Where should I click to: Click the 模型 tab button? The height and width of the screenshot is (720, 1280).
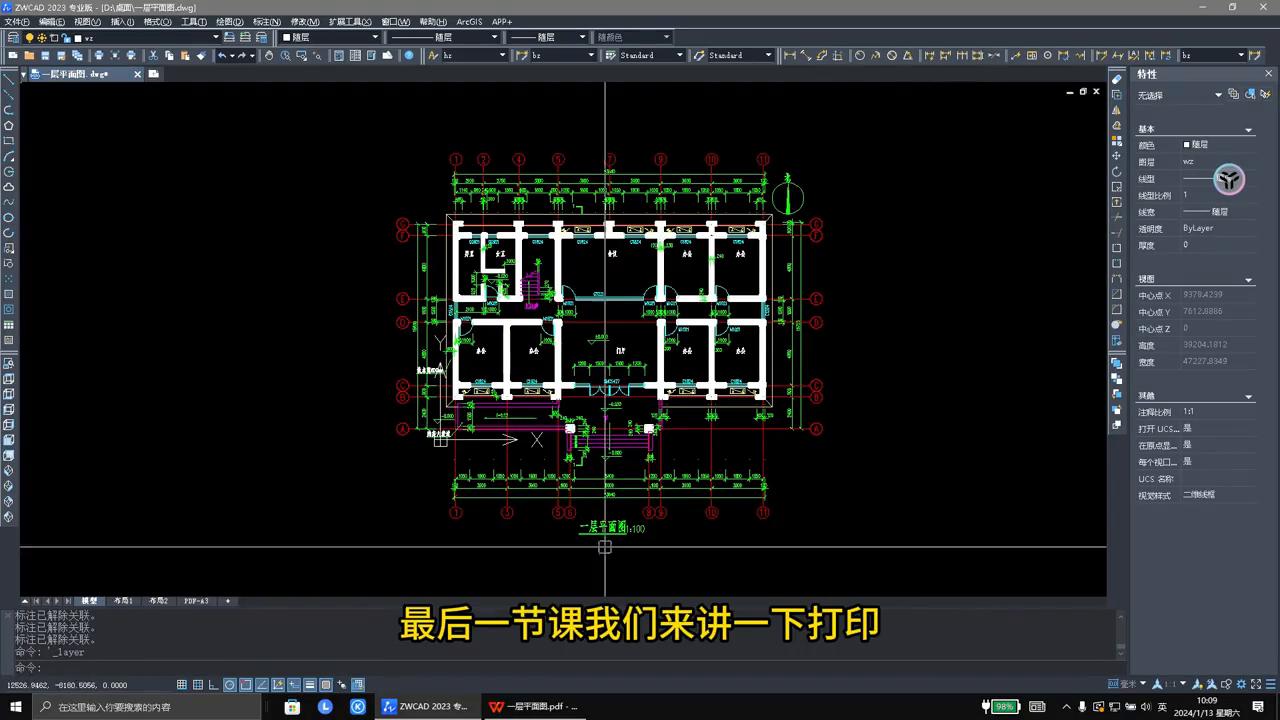[x=90, y=601]
